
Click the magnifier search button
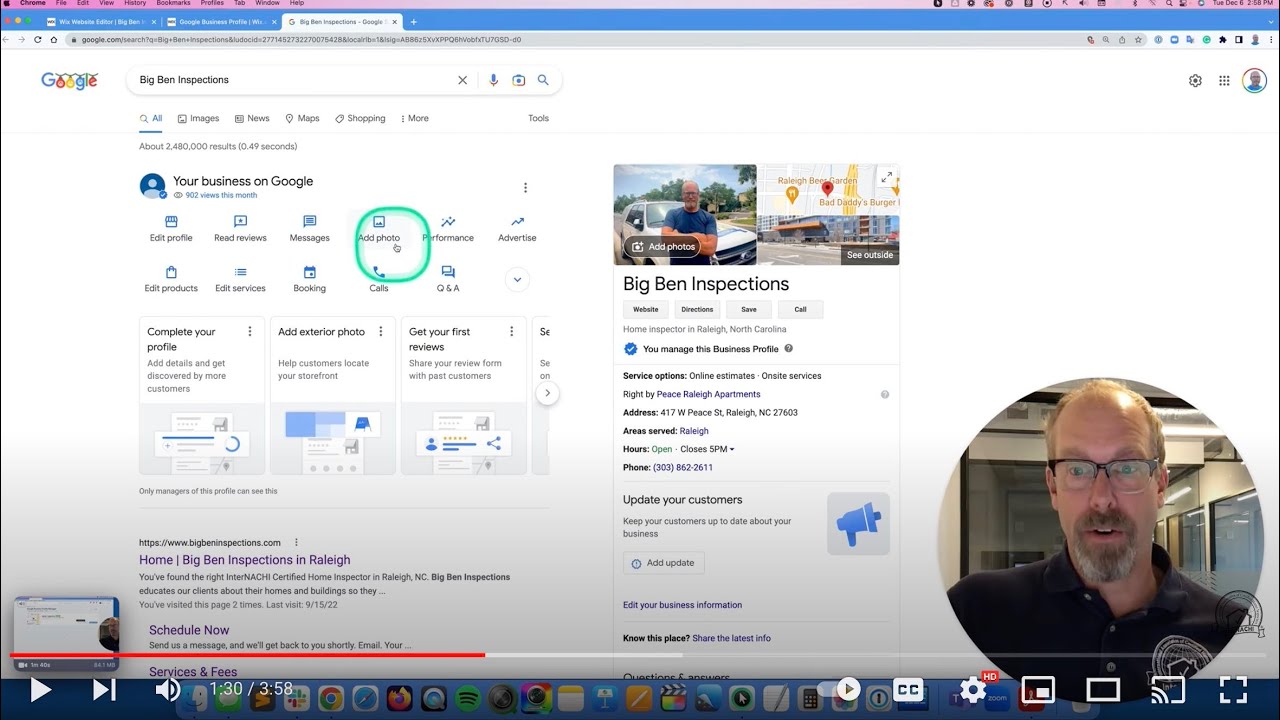tap(543, 80)
